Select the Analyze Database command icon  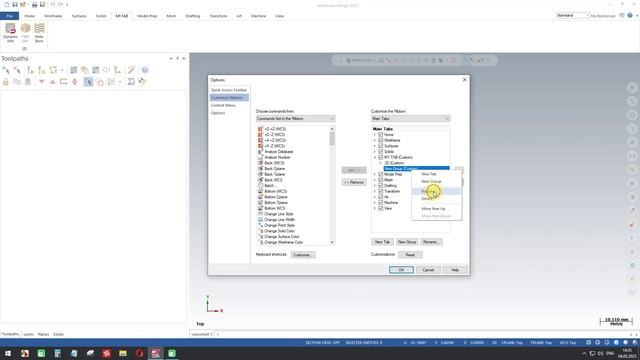click(x=260, y=151)
